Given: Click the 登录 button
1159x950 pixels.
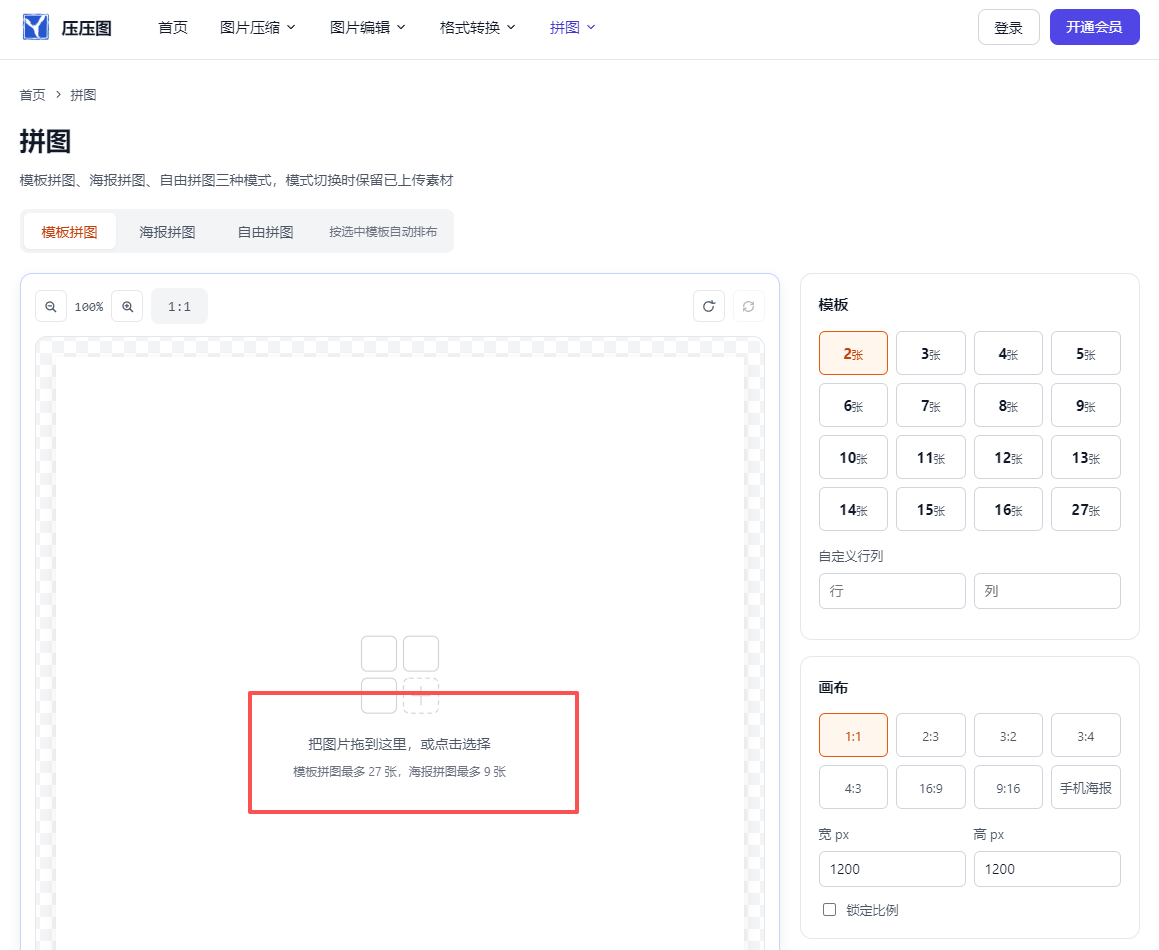Looking at the screenshot, I should (x=1009, y=27).
